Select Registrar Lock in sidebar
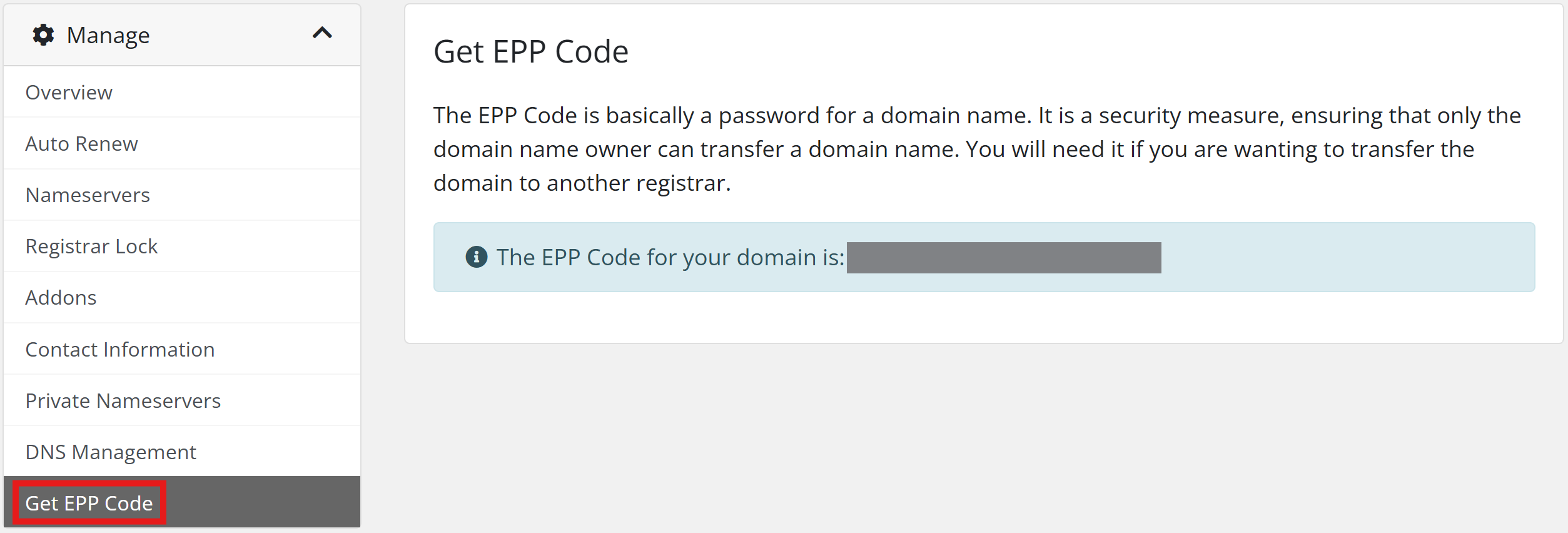 coord(91,246)
